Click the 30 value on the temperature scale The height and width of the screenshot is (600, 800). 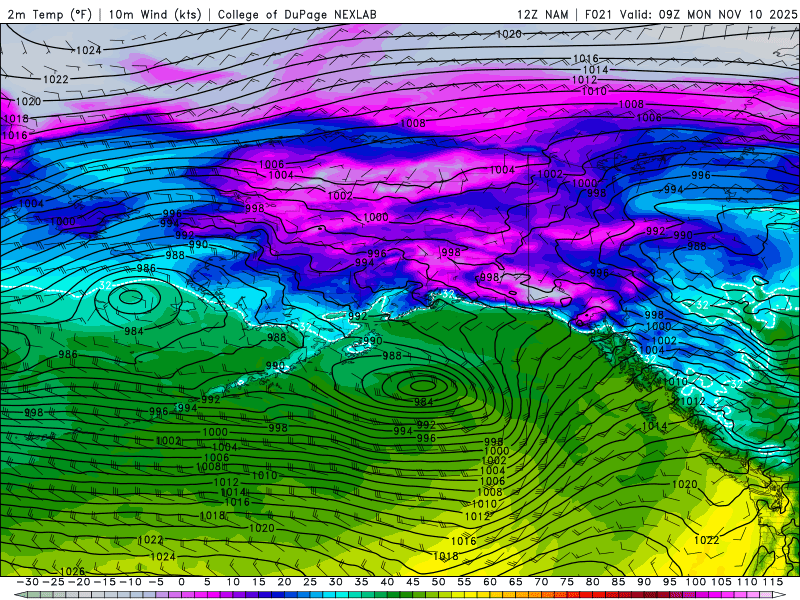click(x=336, y=582)
